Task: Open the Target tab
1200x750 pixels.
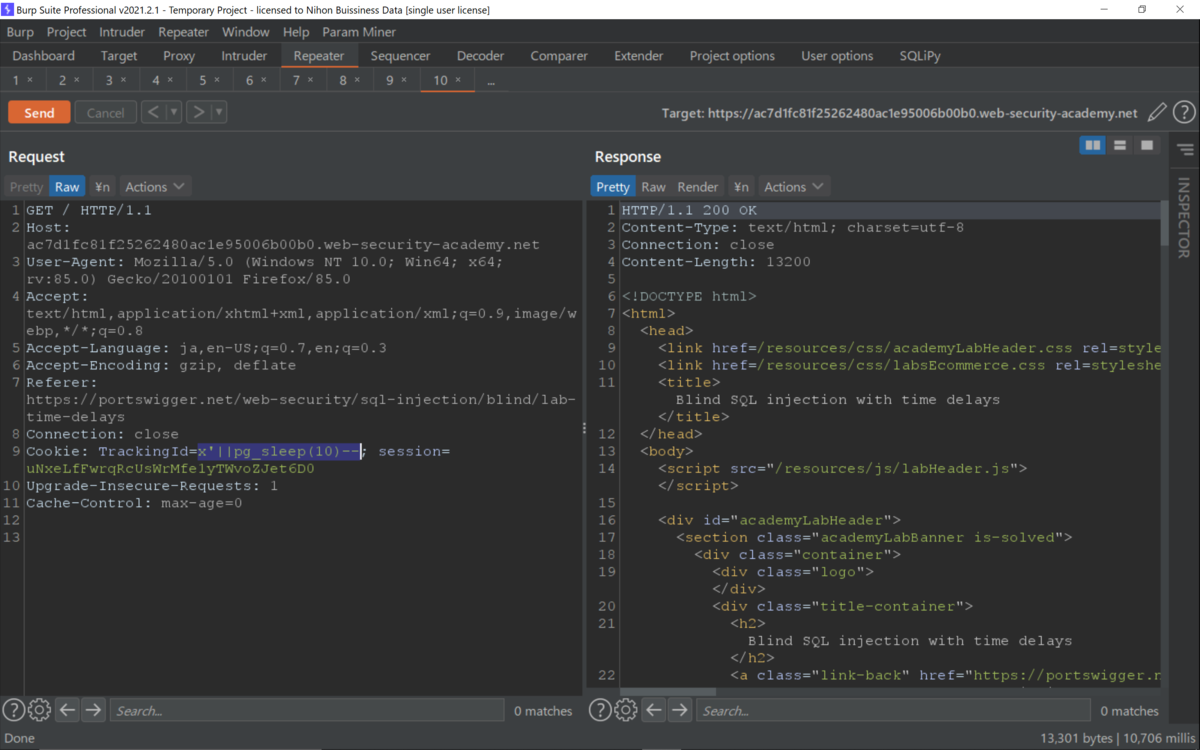Action: pos(119,56)
